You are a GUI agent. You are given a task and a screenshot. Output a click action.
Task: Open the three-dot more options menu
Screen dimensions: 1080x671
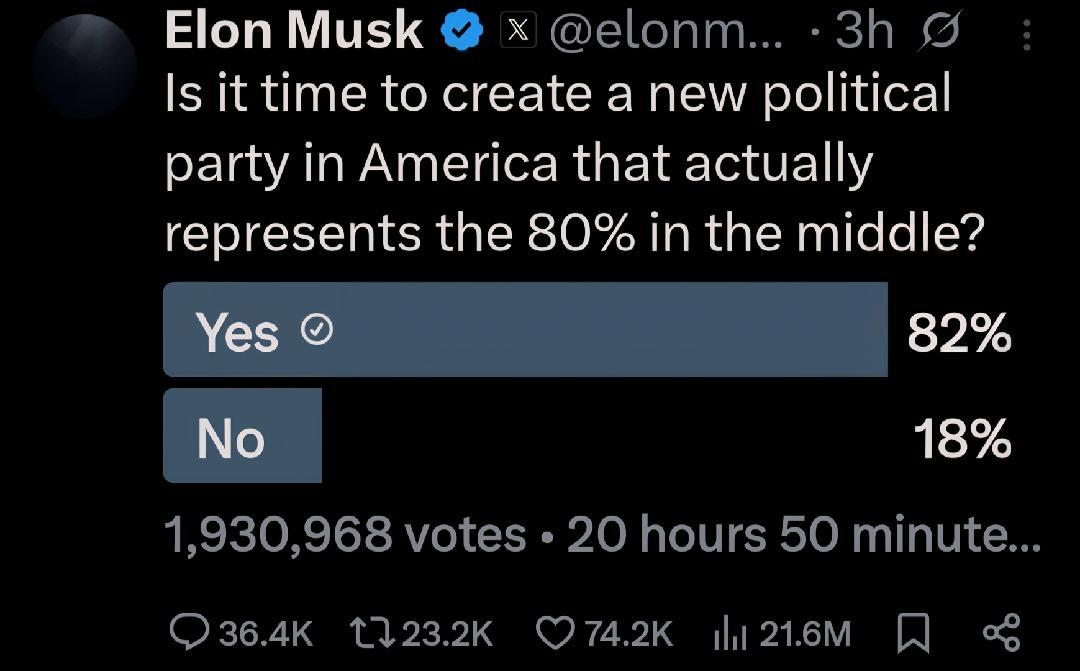click(1027, 36)
